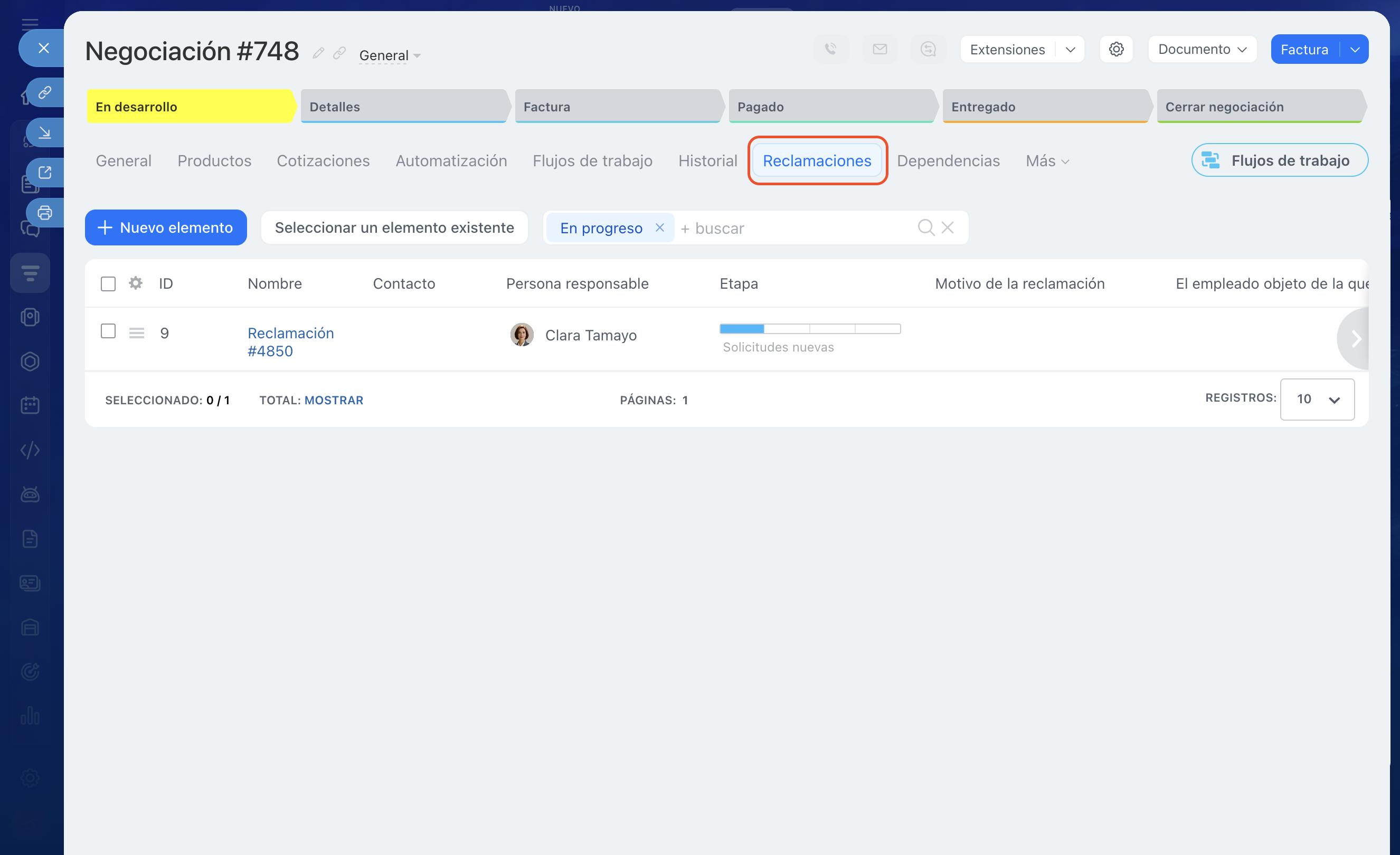The image size is (1400, 855).
Task: Click the copy link icon beside title
Action: tap(339, 53)
